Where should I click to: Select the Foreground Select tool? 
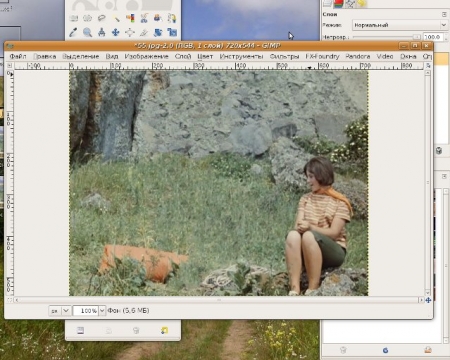pyautogui.click(x=158, y=18)
